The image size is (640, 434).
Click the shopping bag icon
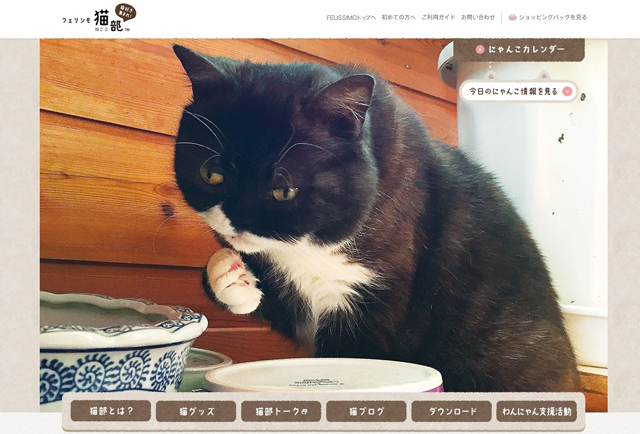tap(512, 17)
